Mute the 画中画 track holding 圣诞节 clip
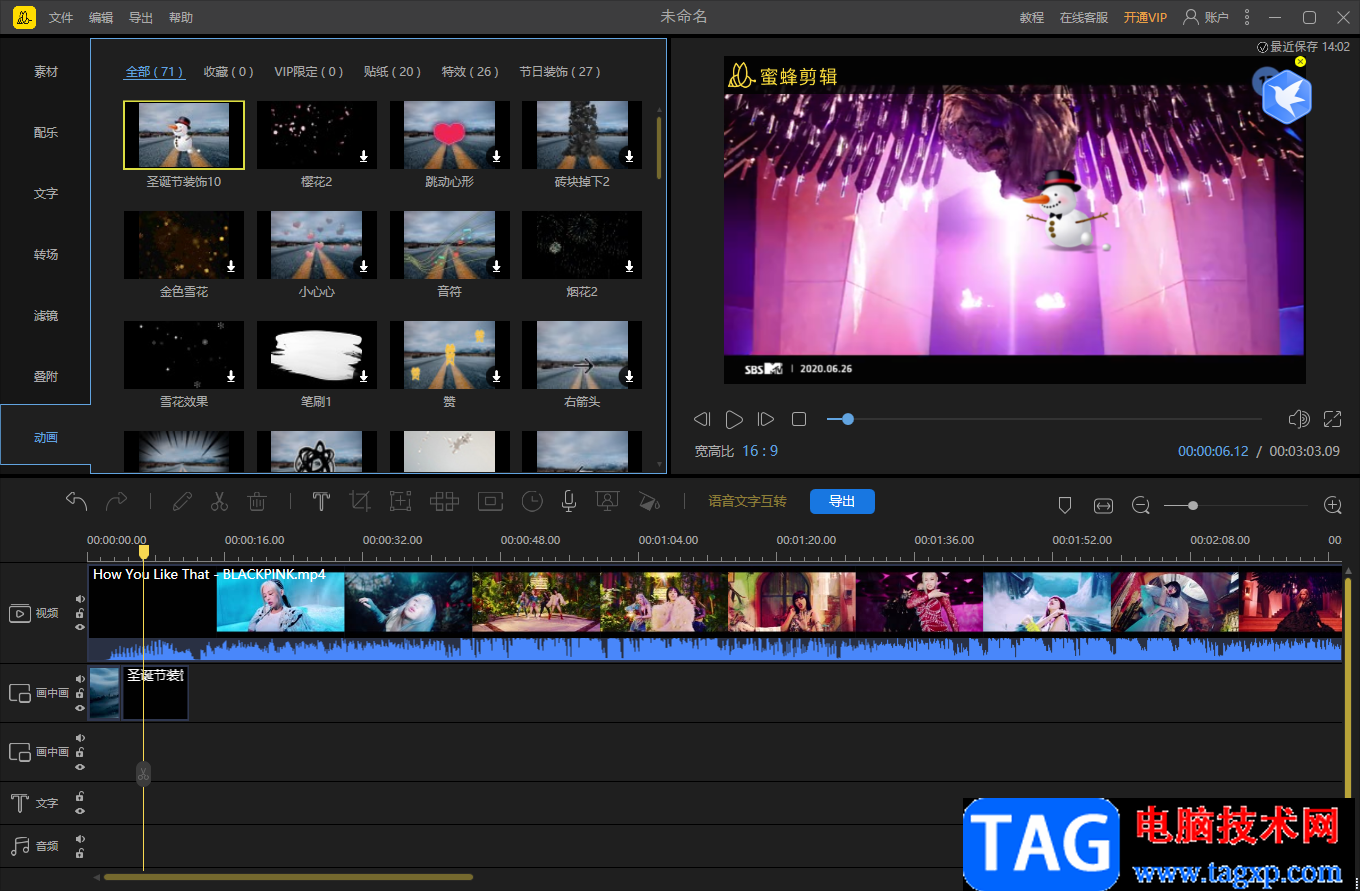The image size is (1360, 891). [80, 679]
